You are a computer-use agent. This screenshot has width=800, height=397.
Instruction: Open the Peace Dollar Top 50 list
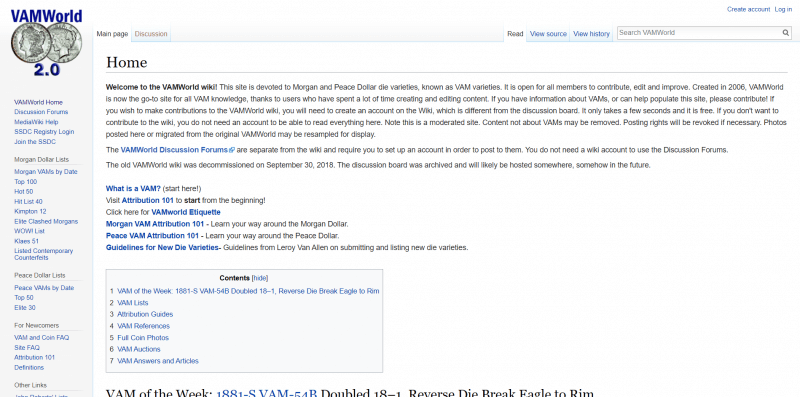point(24,297)
